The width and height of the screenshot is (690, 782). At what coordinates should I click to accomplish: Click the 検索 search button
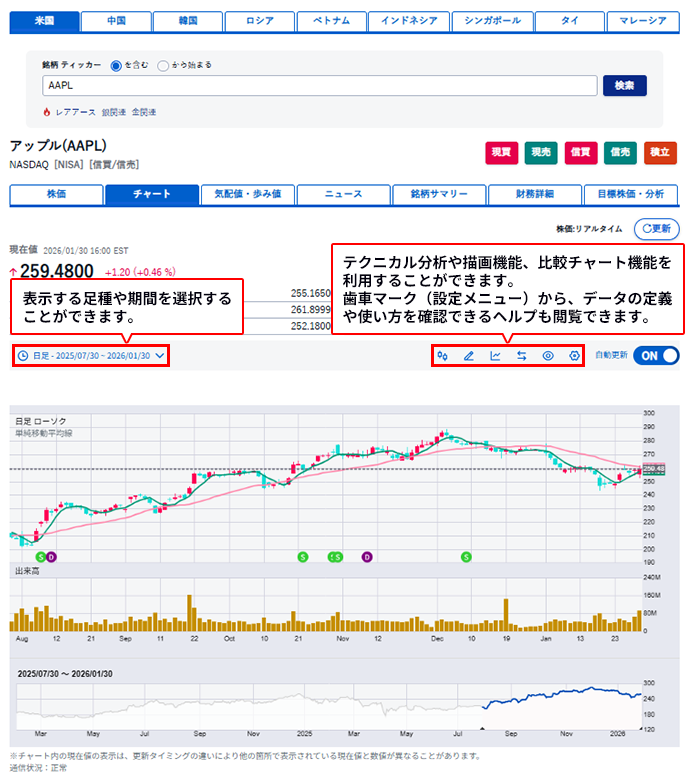click(x=625, y=85)
